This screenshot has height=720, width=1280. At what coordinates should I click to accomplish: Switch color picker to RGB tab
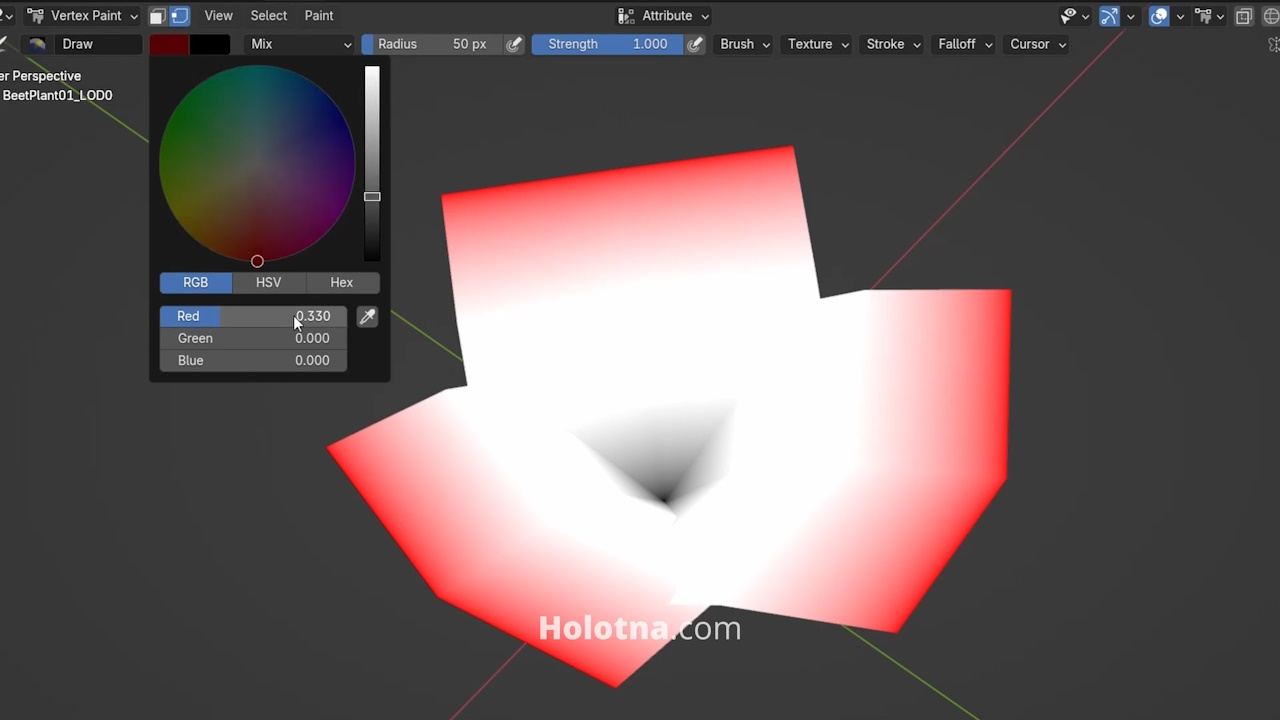196,283
